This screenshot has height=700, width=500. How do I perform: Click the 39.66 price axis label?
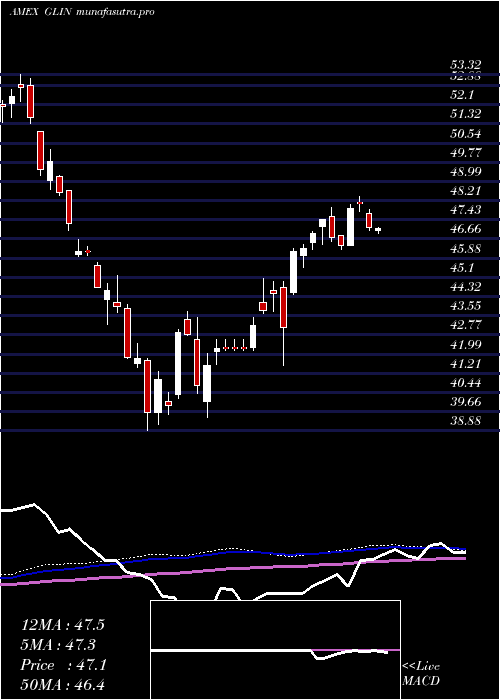tap(465, 402)
